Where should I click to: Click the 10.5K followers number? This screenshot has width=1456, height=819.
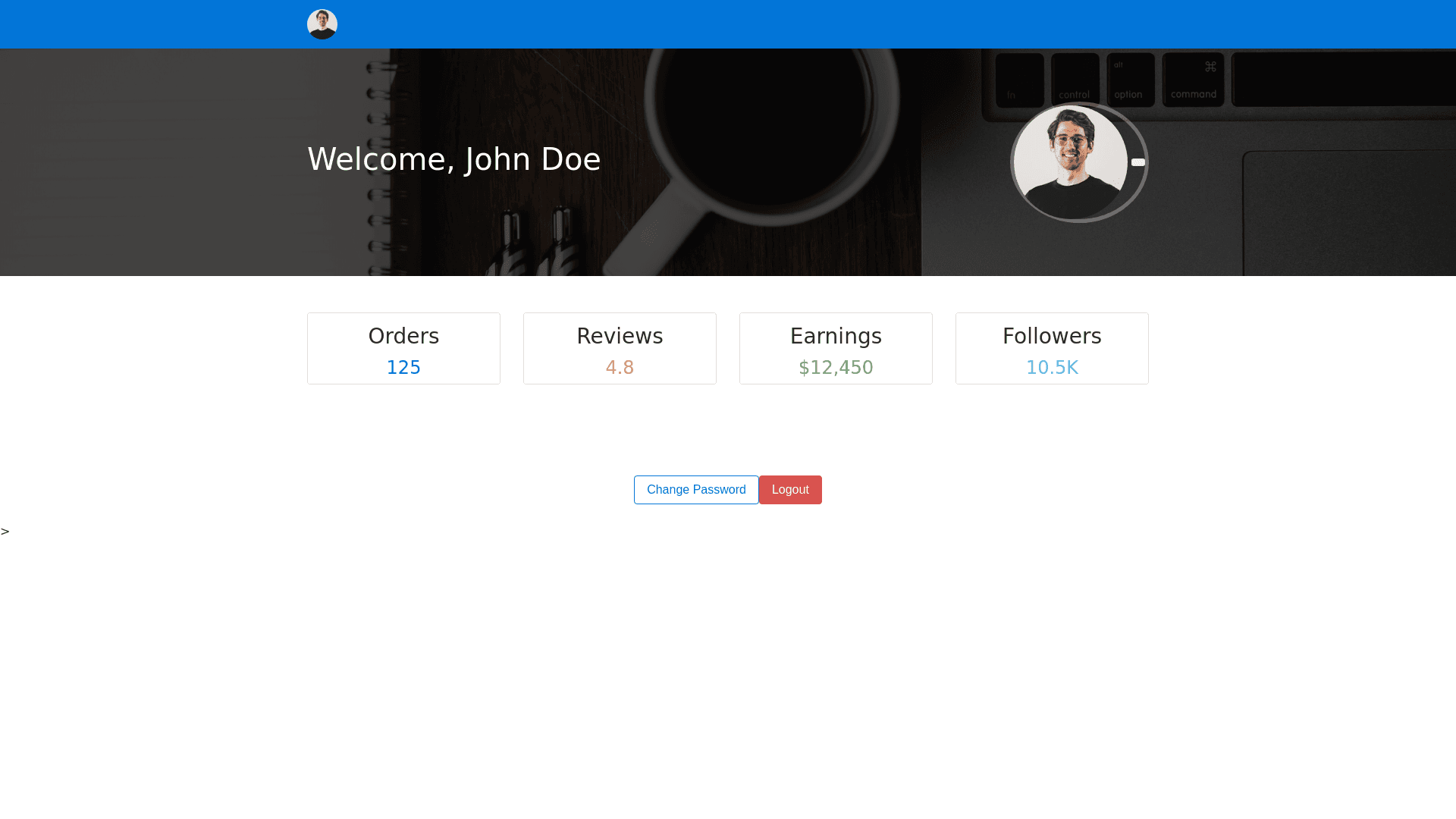click(1052, 368)
